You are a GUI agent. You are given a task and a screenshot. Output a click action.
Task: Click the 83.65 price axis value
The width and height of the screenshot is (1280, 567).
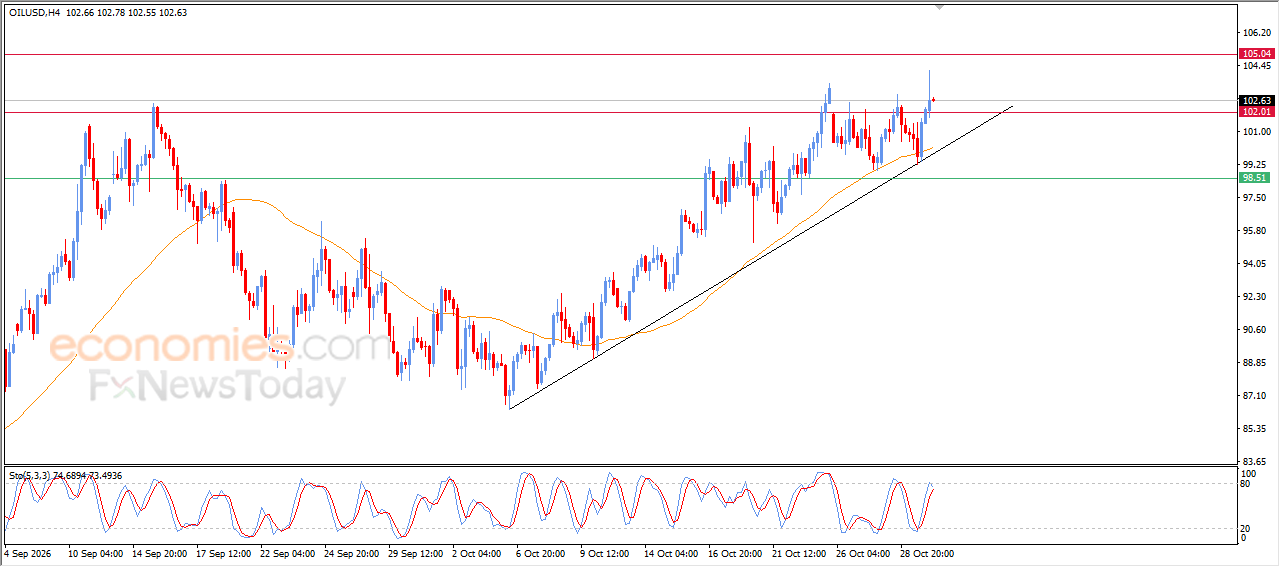click(x=1257, y=462)
